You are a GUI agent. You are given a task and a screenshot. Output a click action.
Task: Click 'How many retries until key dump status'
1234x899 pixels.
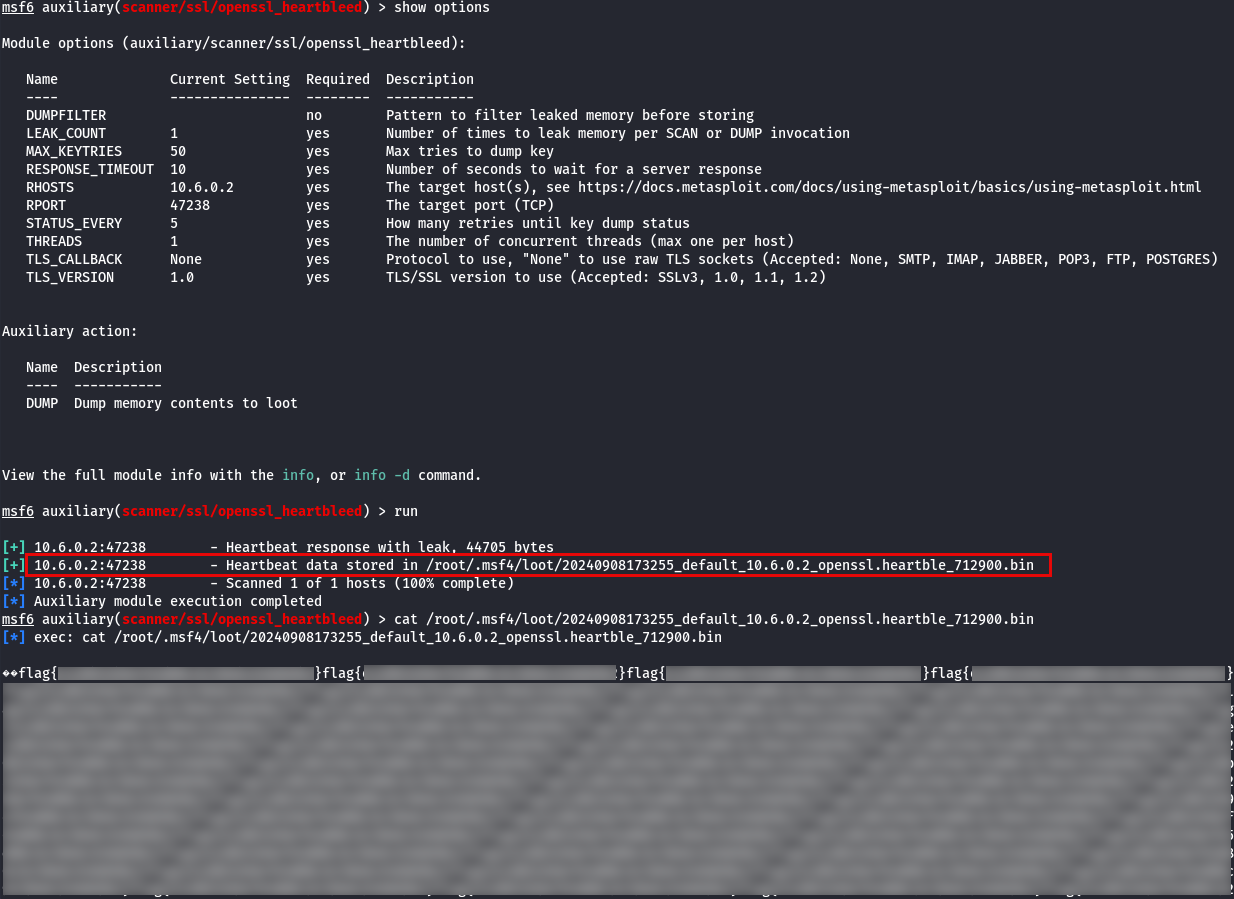click(538, 223)
